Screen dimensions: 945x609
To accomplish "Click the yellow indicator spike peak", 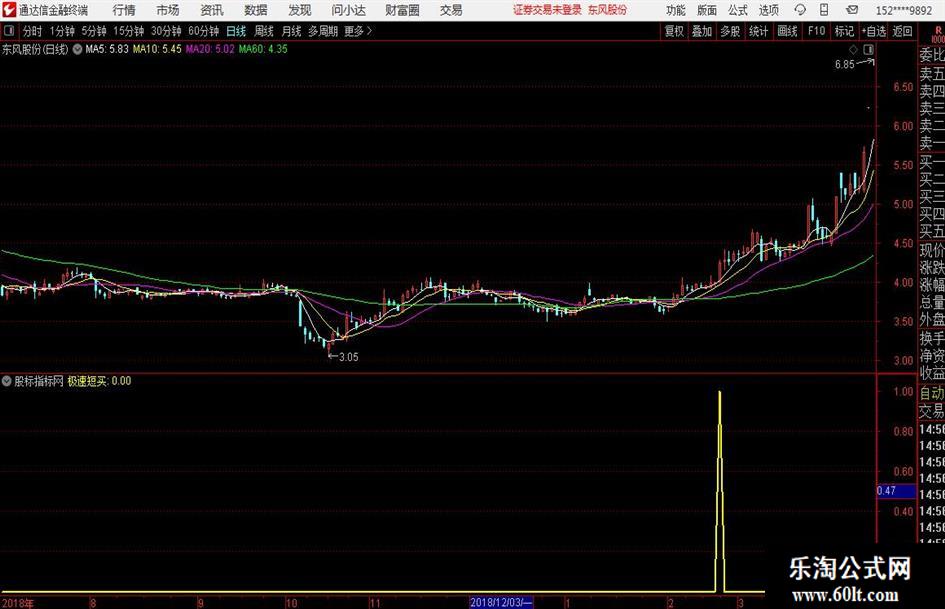I will 720,393.
